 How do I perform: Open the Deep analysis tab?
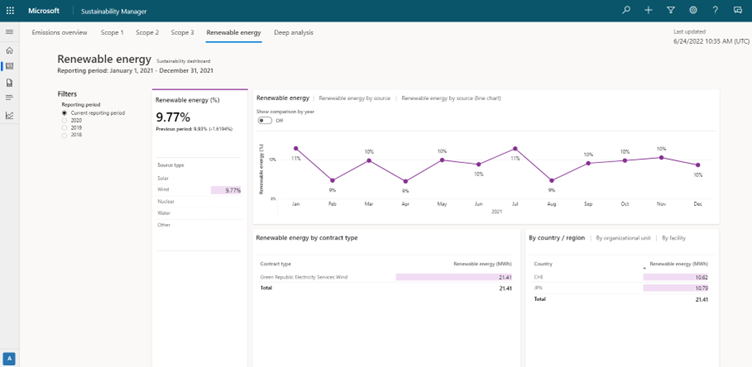tap(294, 33)
